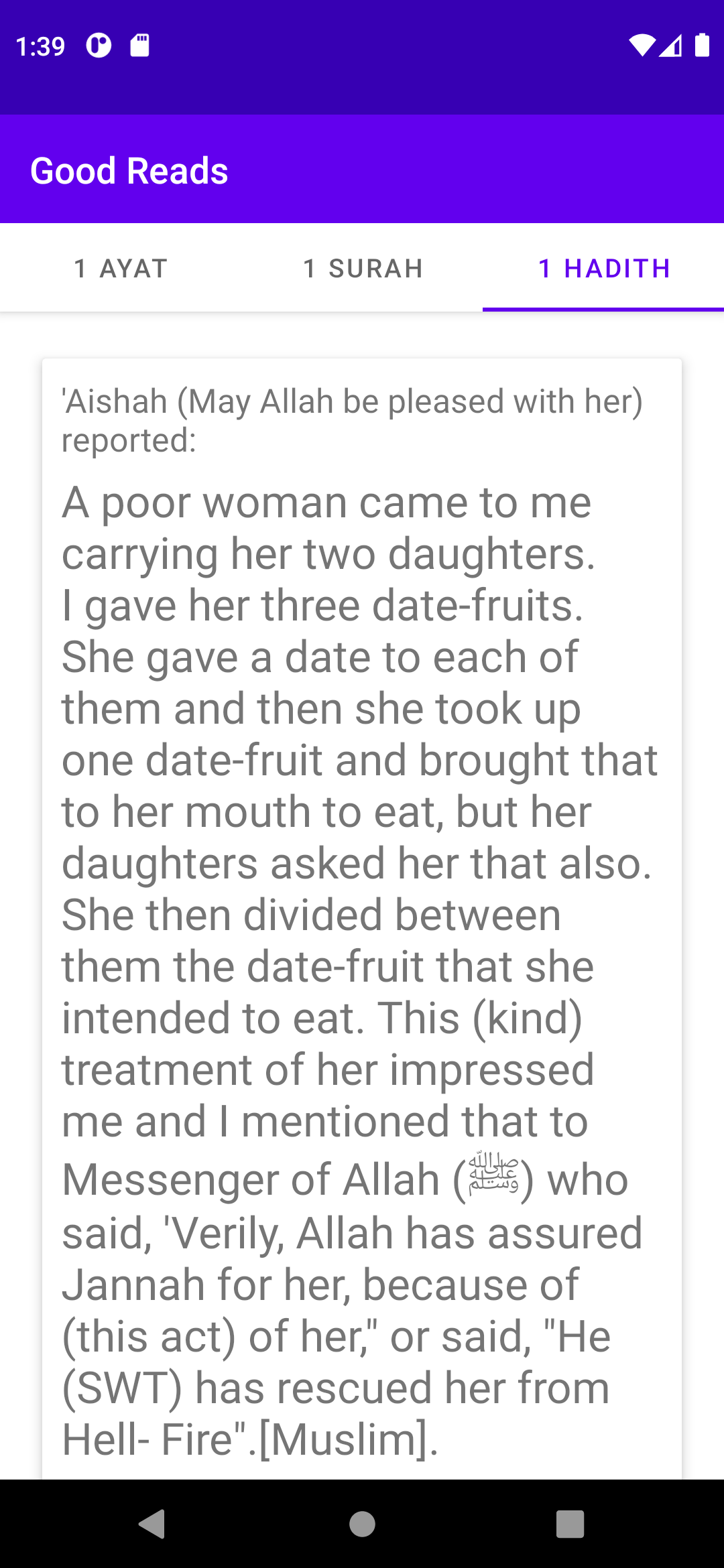Tap the battery icon in the status bar
The image size is (724, 1568).
(x=702, y=45)
